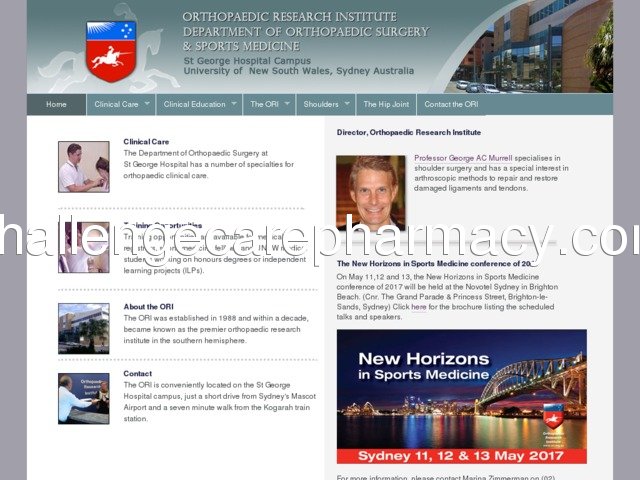
Task: Click 'Sydney 11, 12 & 13 May 2017' banner strip
Action: pyautogui.click(x=462, y=456)
